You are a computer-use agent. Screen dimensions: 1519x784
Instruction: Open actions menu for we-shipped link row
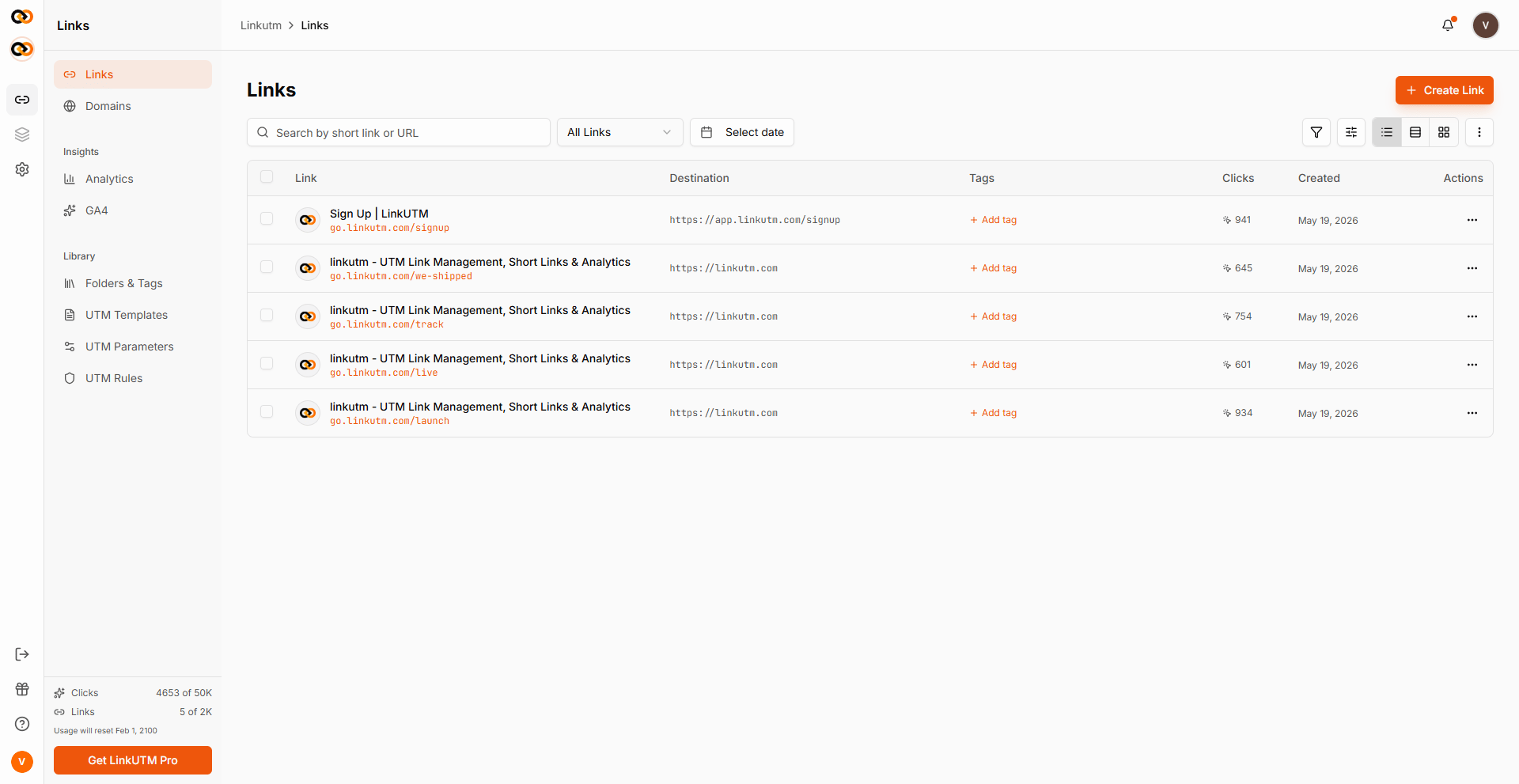(x=1472, y=268)
